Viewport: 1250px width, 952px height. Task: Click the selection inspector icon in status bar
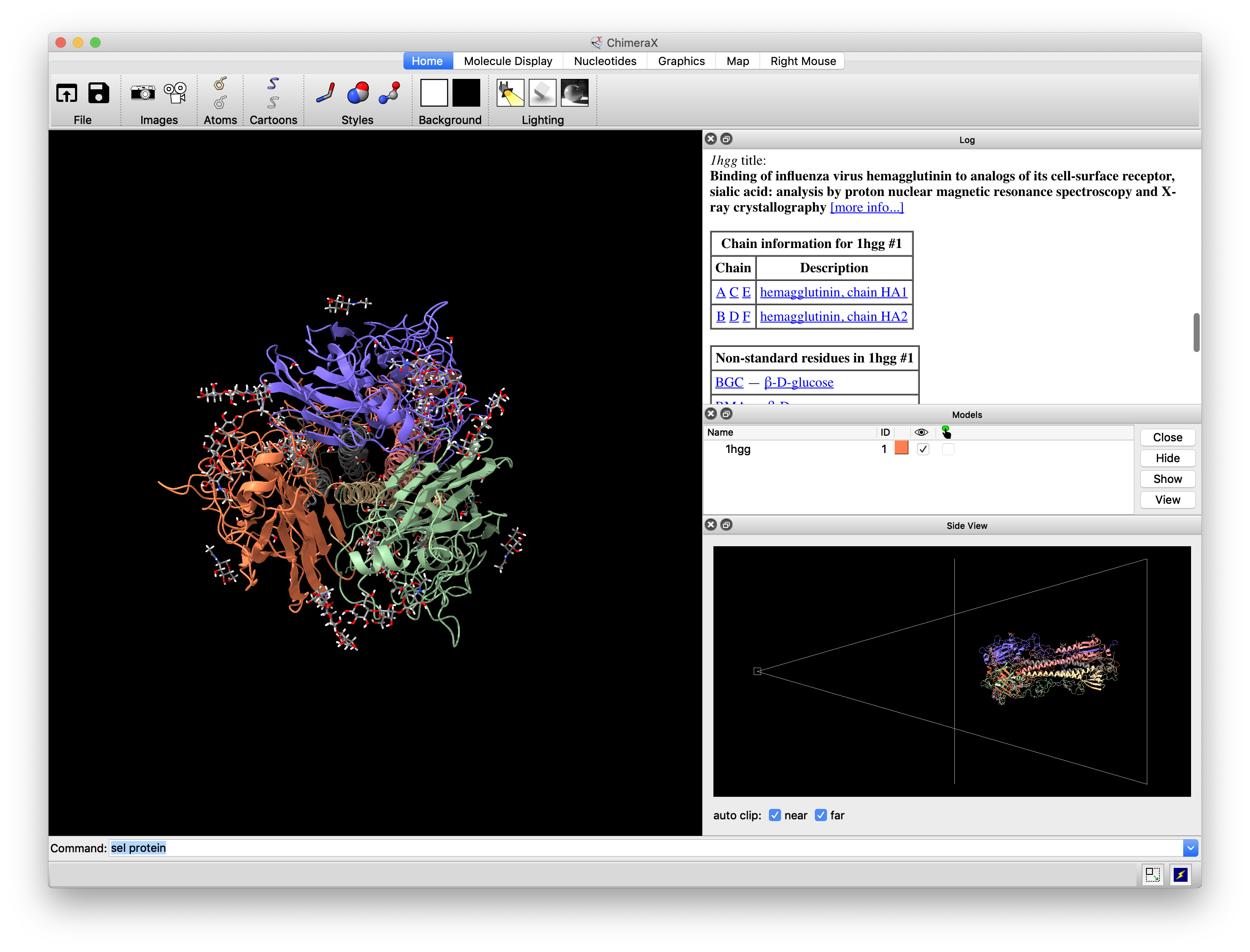[x=1152, y=874]
